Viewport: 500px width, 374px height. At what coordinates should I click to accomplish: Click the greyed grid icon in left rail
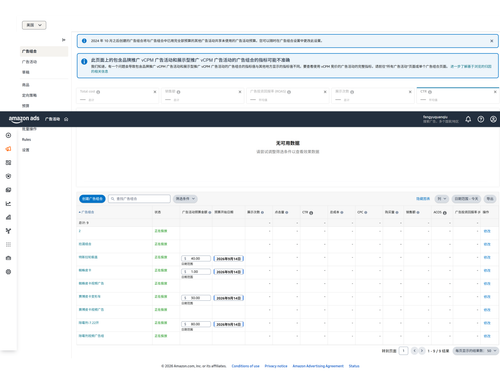click(8, 245)
